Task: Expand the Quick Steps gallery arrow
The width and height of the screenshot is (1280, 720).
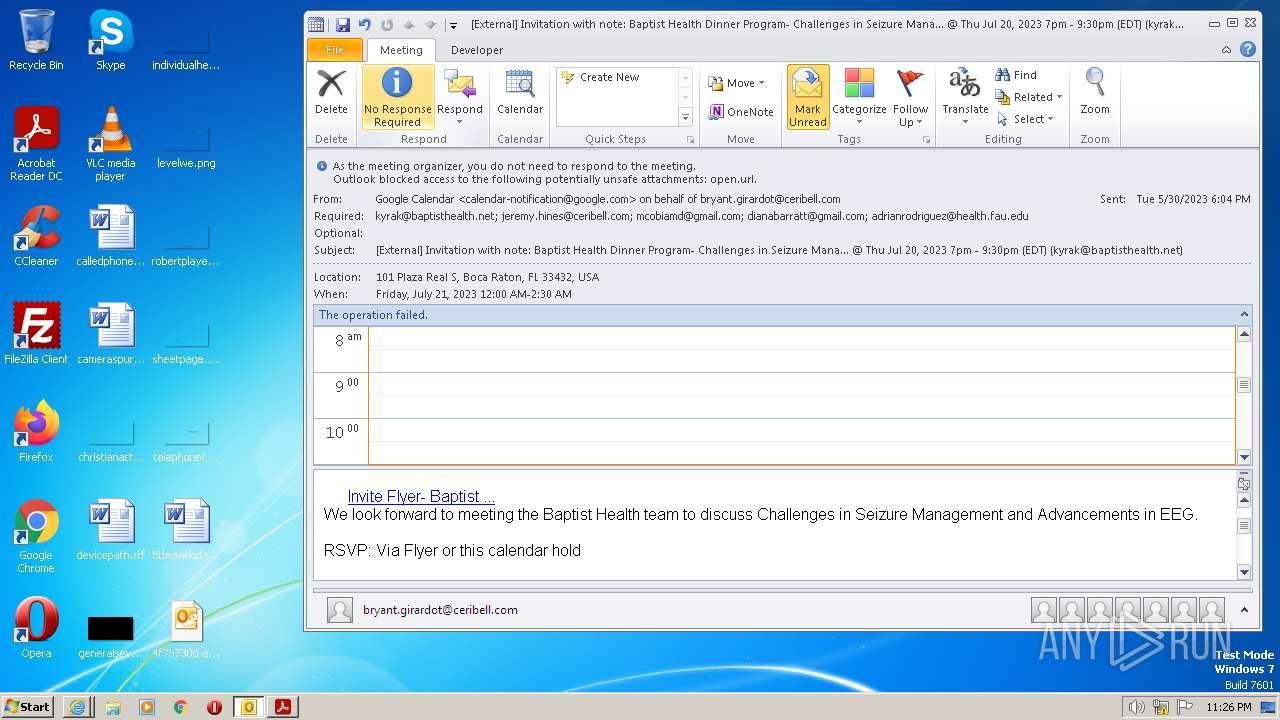Action: [x=686, y=117]
